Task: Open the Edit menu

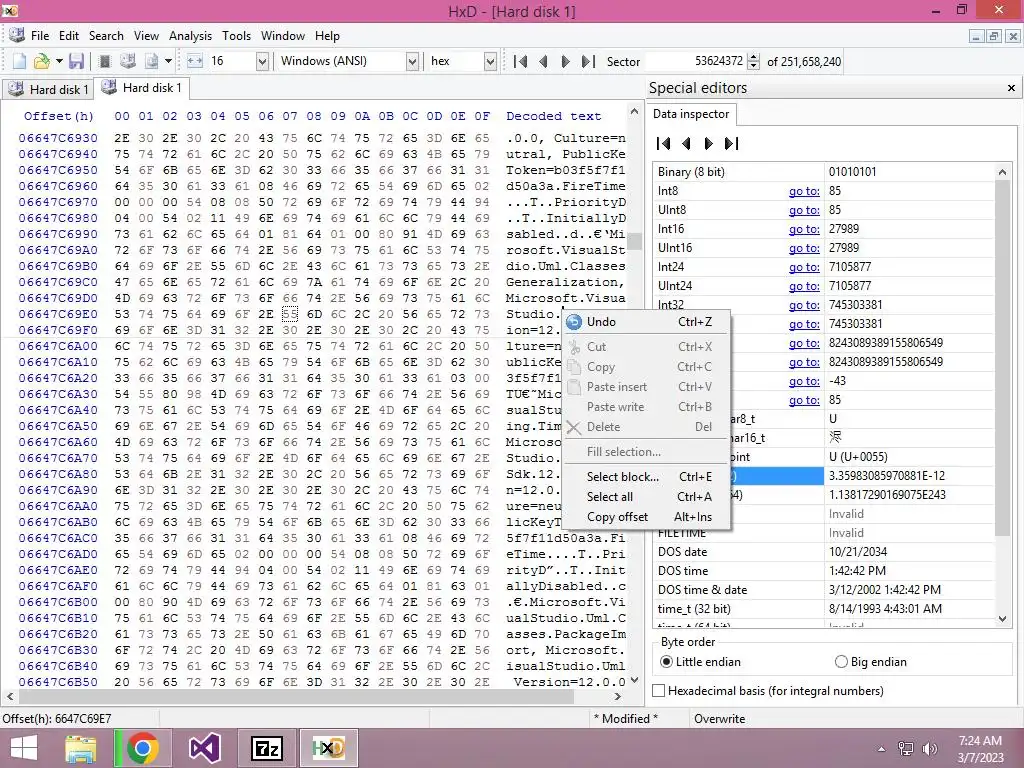Action: pyautogui.click(x=69, y=36)
